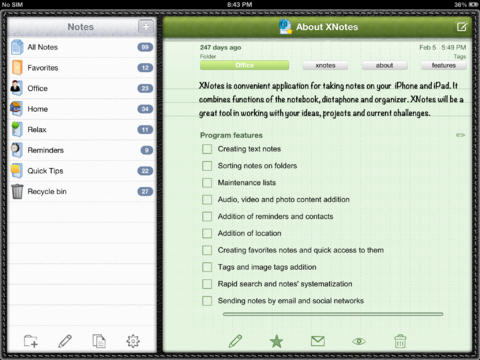
Task: Toggle view mode with the eye icon
Action: (359, 341)
